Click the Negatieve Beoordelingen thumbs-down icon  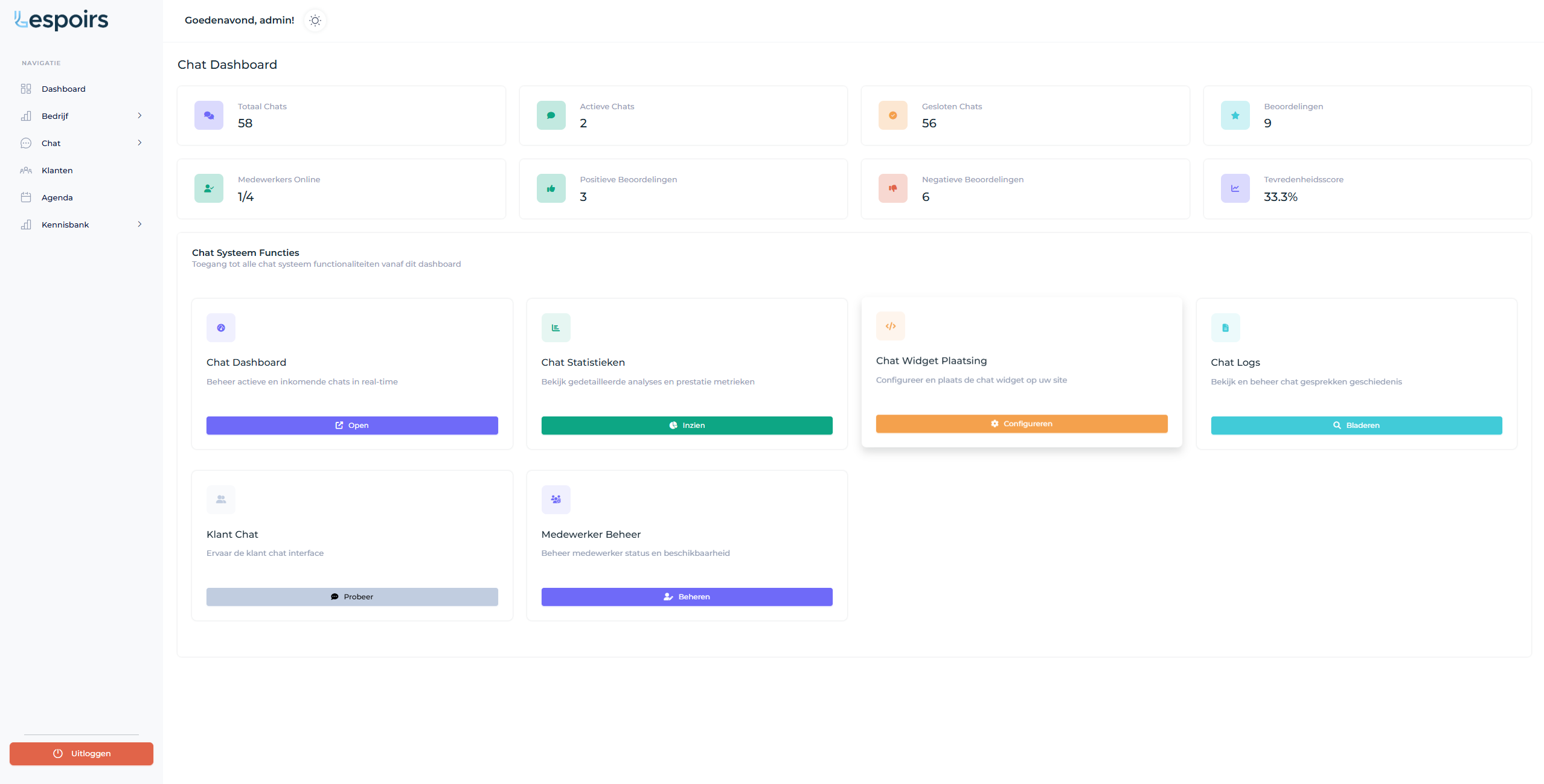tap(892, 188)
